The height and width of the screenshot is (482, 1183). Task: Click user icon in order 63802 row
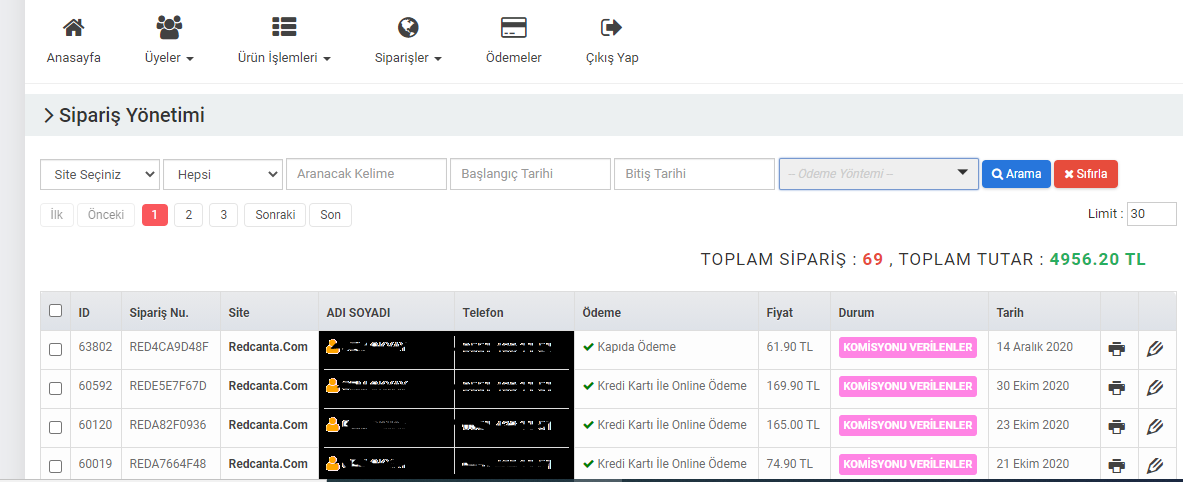(x=333, y=347)
